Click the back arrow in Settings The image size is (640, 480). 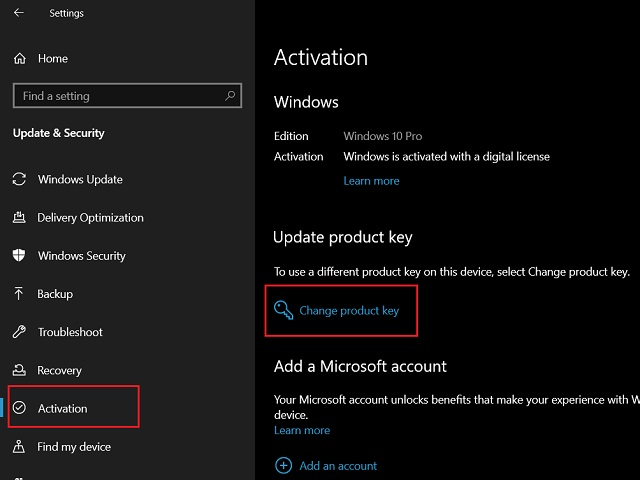(19, 13)
